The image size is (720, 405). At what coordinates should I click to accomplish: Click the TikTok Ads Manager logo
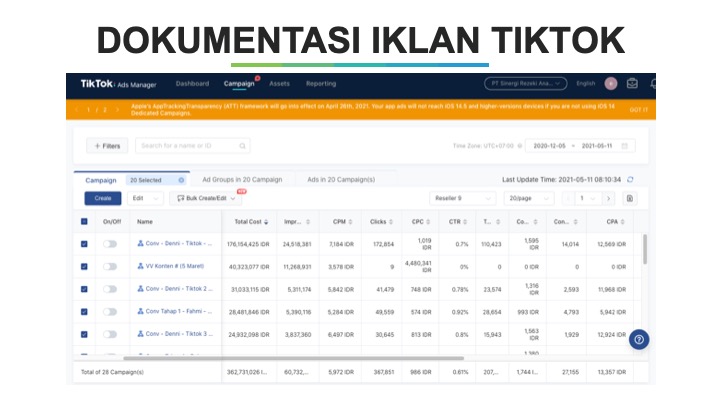click(x=118, y=84)
